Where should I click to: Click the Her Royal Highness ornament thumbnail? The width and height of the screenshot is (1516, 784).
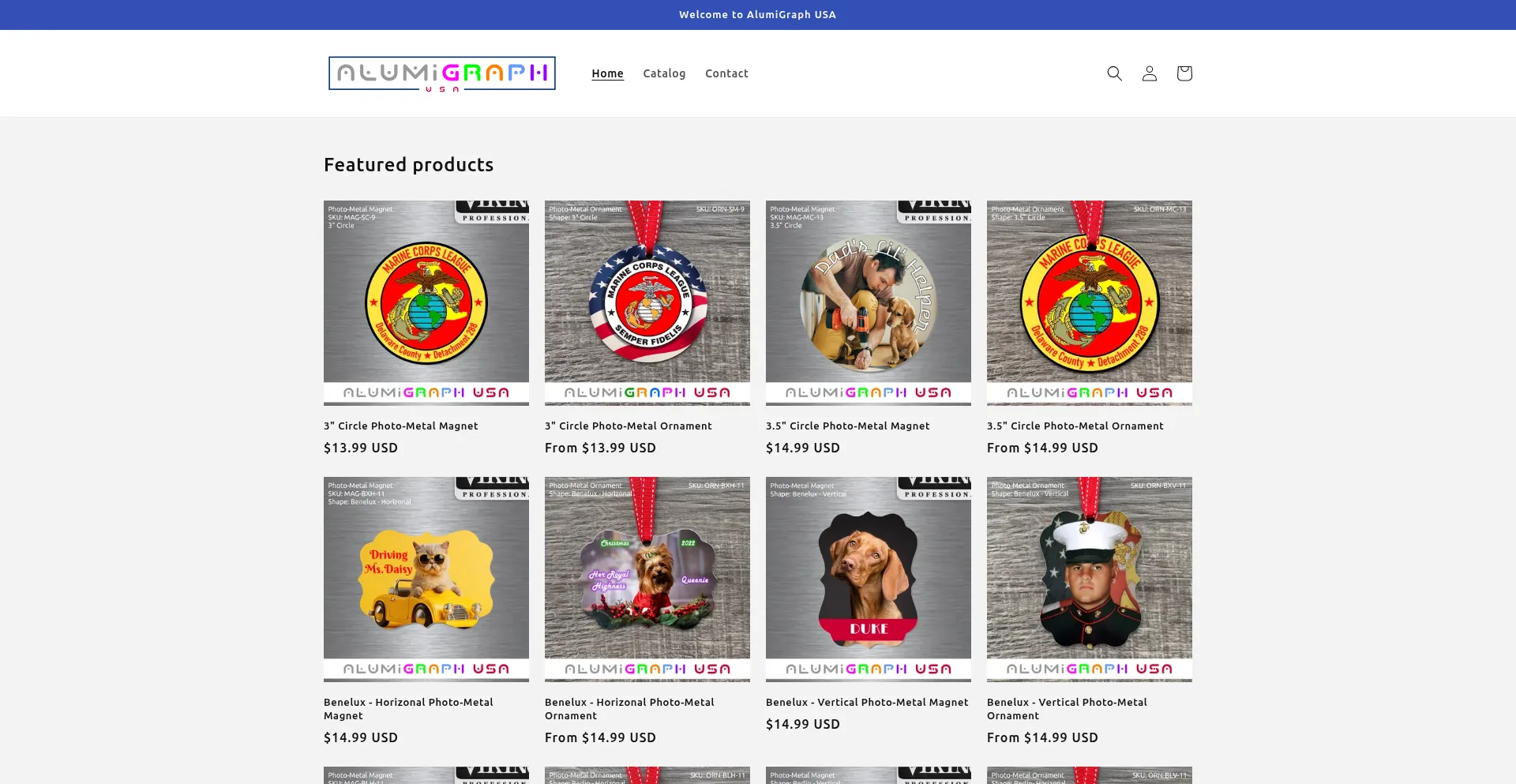point(647,580)
